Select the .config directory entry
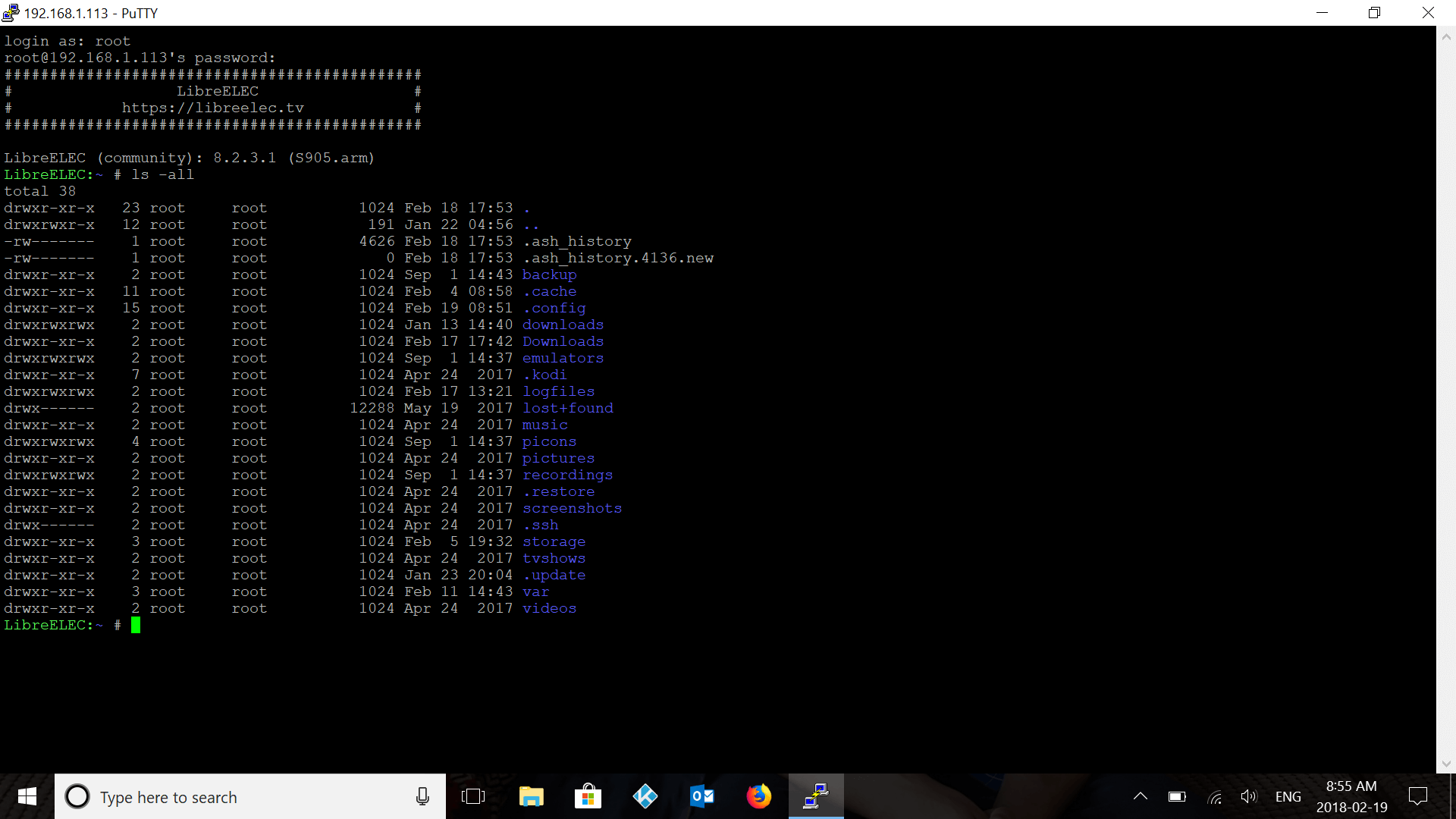This screenshot has width=1456, height=819. pos(553,307)
